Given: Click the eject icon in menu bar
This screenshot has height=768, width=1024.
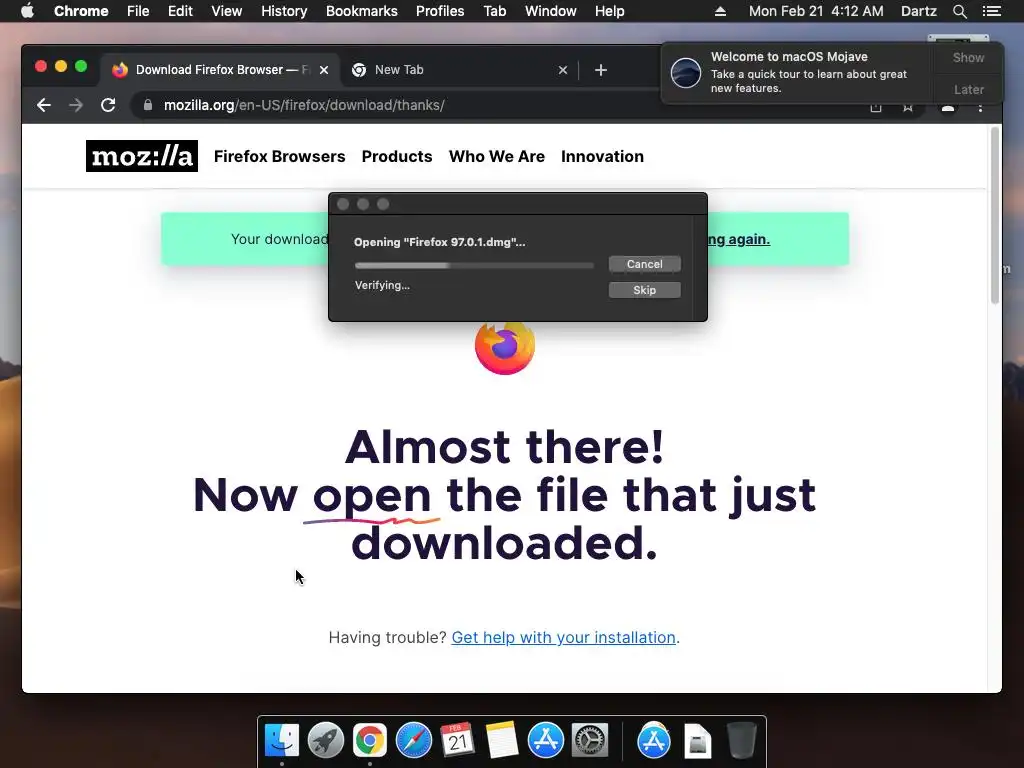Looking at the screenshot, I should click(x=720, y=11).
